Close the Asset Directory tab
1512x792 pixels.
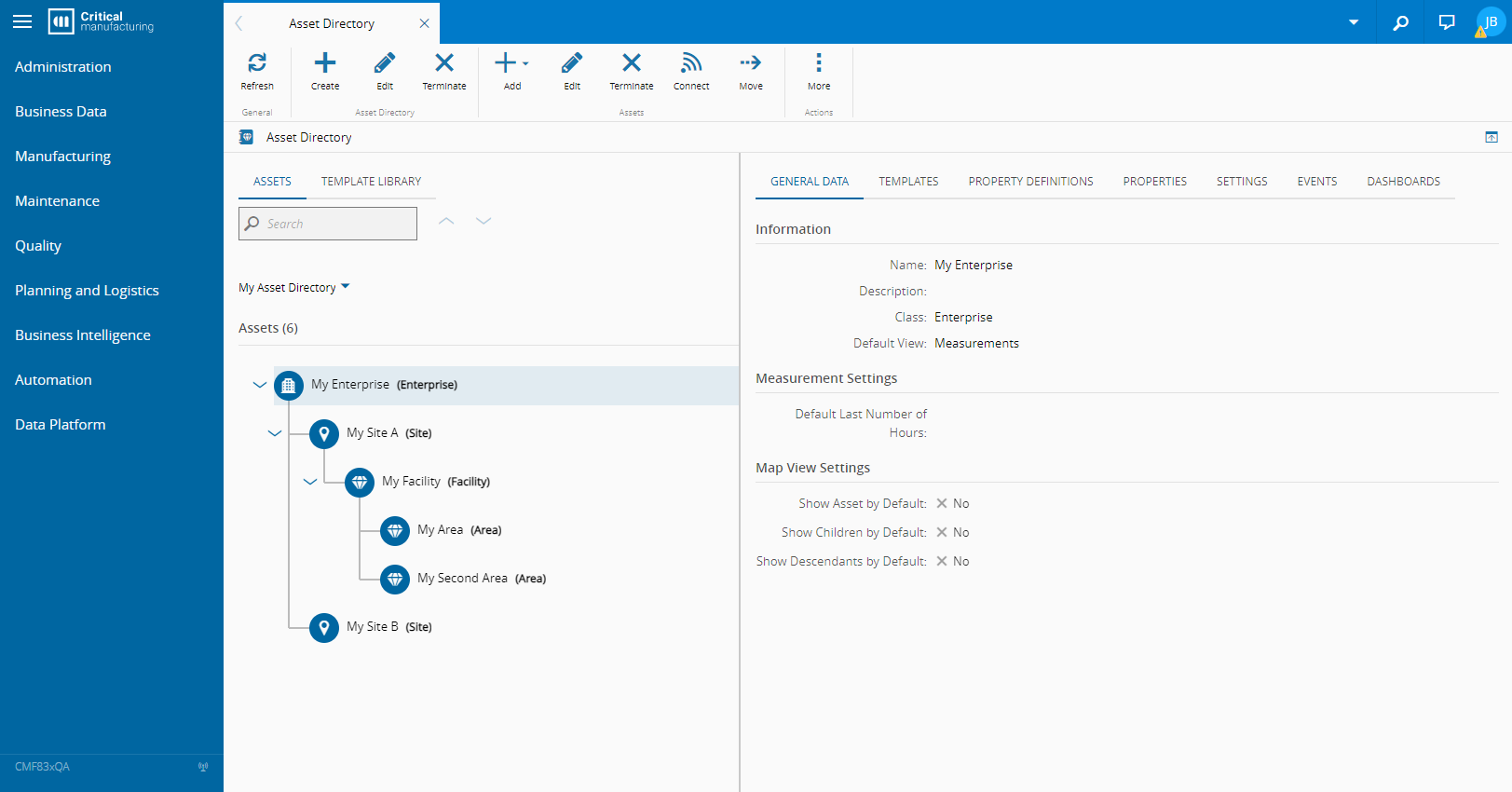(x=425, y=23)
